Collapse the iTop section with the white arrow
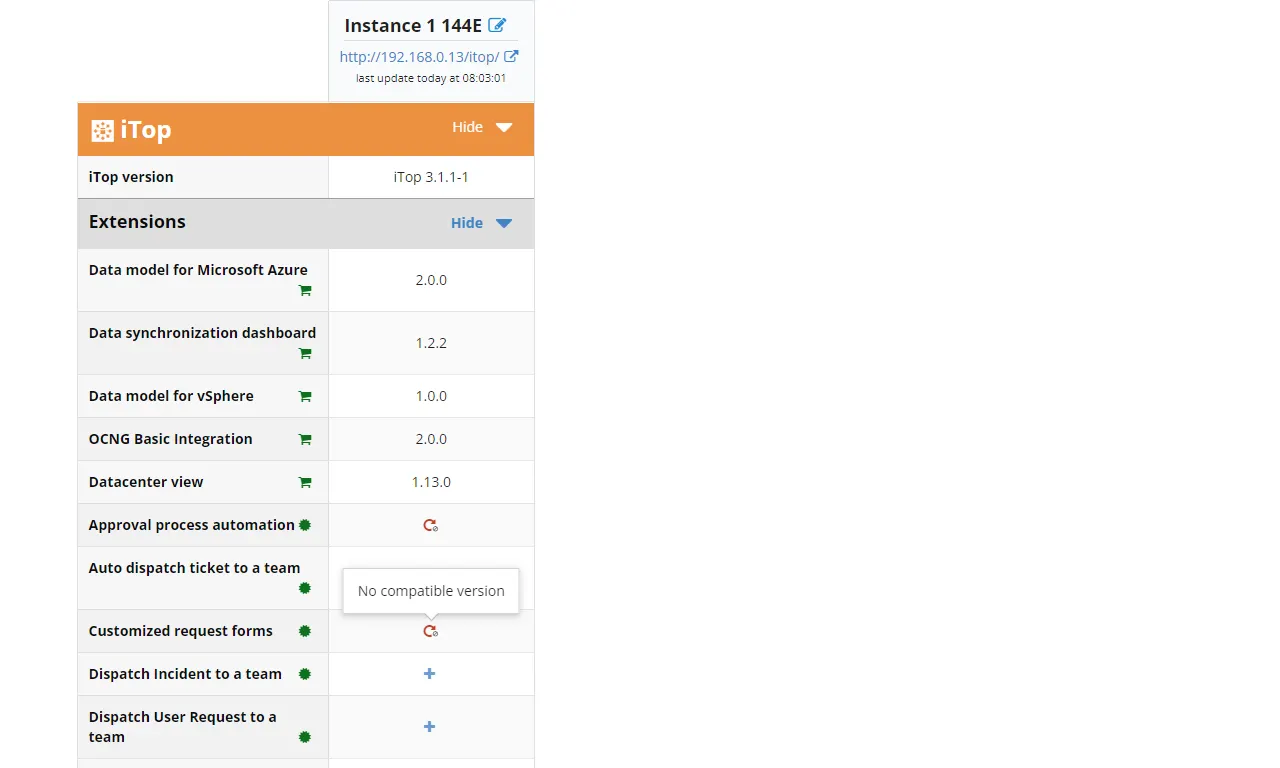This screenshot has height=768, width=1280. coord(504,128)
